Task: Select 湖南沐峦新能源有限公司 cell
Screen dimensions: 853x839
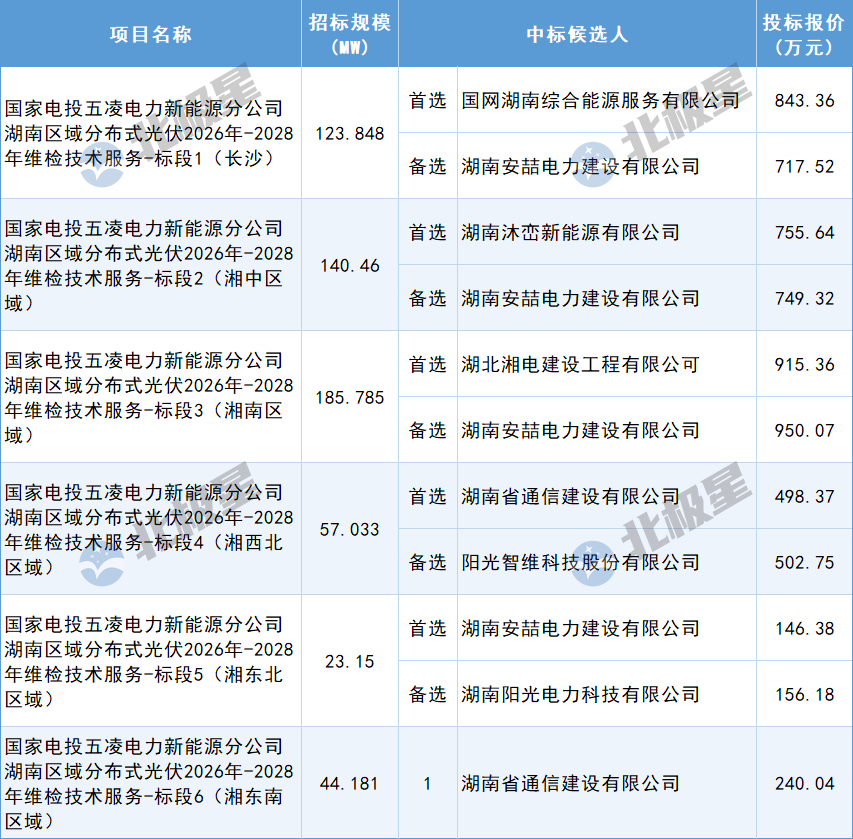Action: point(607,232)
